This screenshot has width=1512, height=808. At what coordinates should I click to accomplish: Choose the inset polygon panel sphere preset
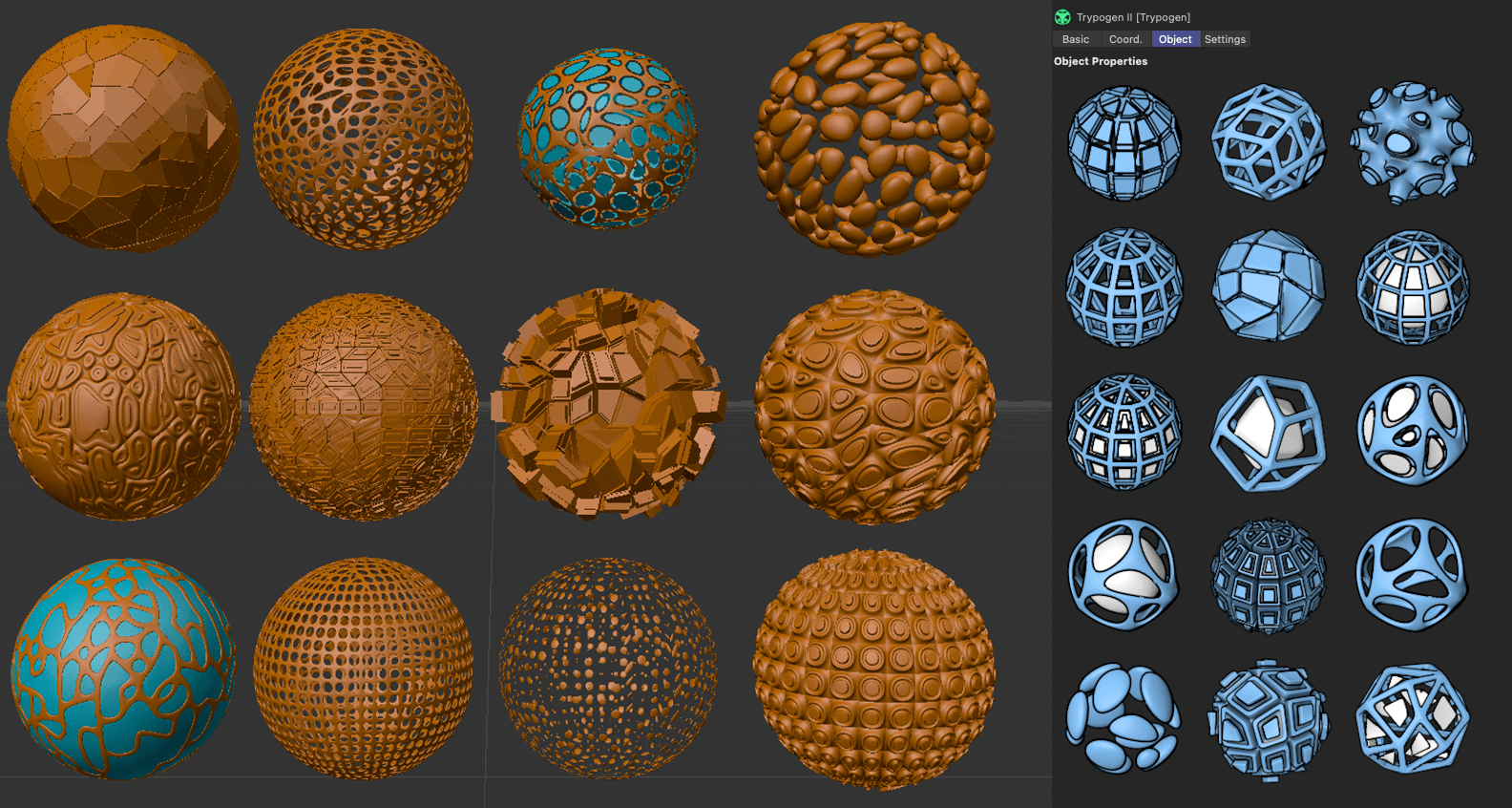pyautogui.click(x=1269, y=720)
